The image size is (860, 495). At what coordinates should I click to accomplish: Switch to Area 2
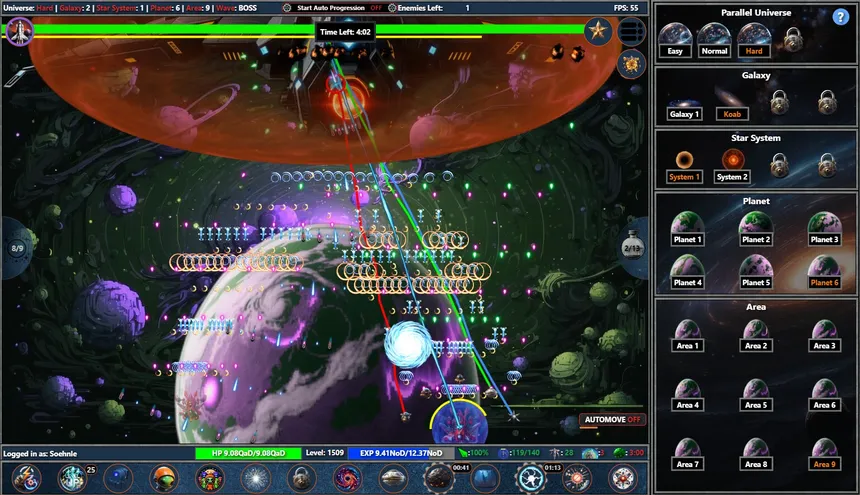756,335
